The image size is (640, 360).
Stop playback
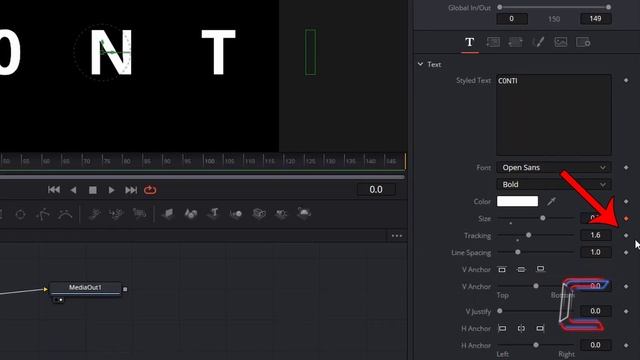(x=93, y=190)
